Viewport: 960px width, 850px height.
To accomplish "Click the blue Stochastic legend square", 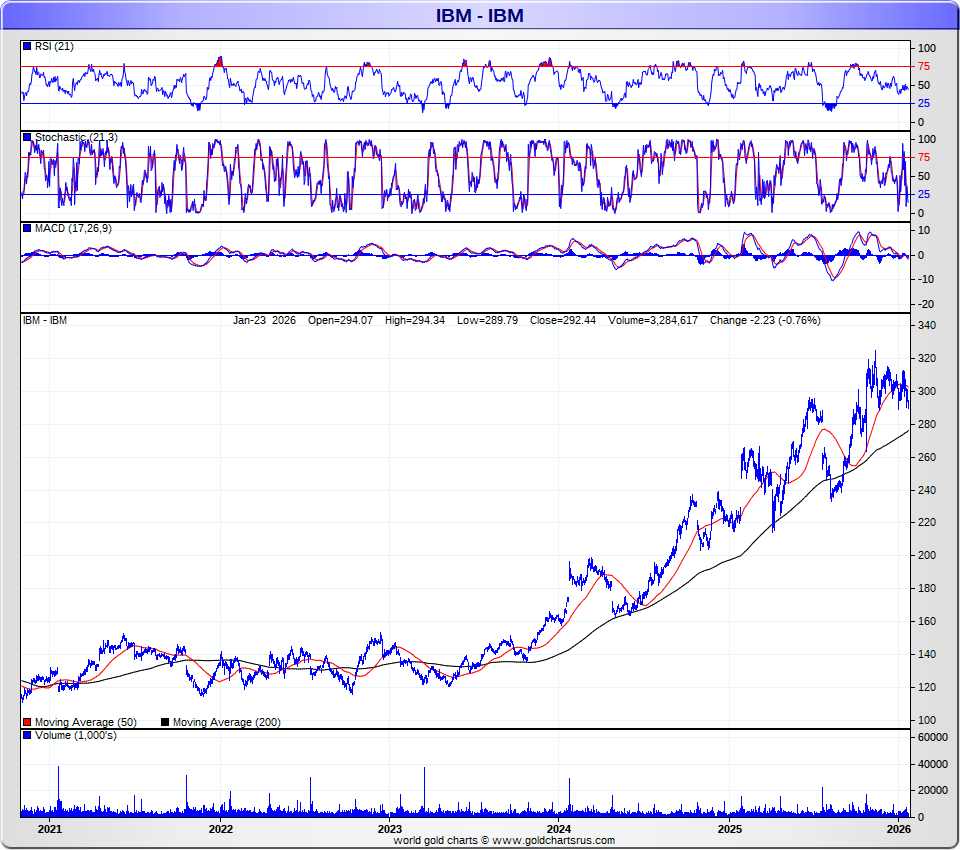I will pyautogui.click(x=27, y=138).
